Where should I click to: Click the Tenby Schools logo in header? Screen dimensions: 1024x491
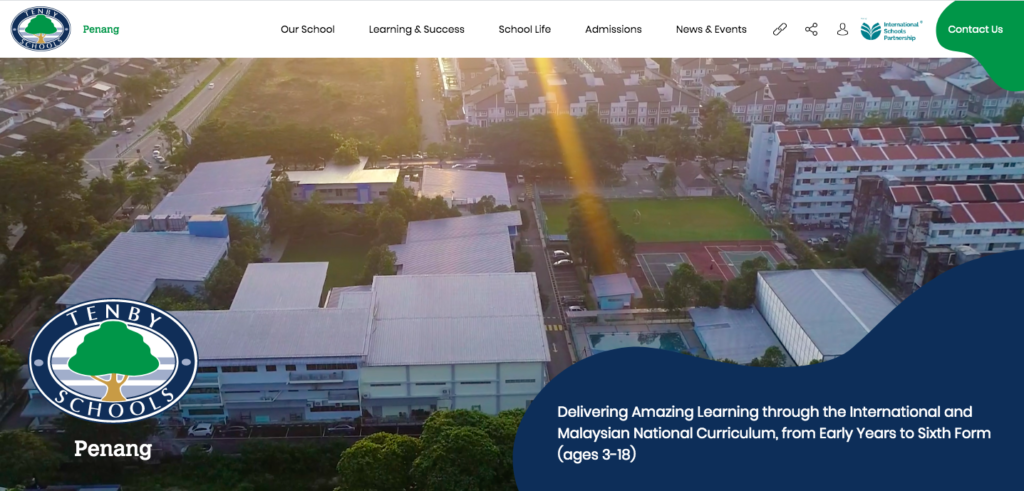(x=40, y=28)
